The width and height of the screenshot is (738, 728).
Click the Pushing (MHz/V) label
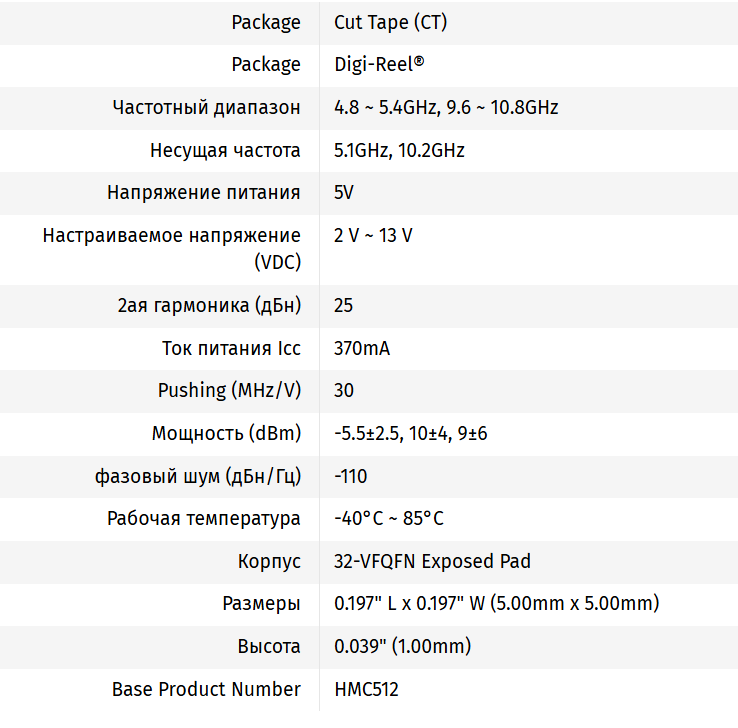pyautogui.click(x=229, y=391)
